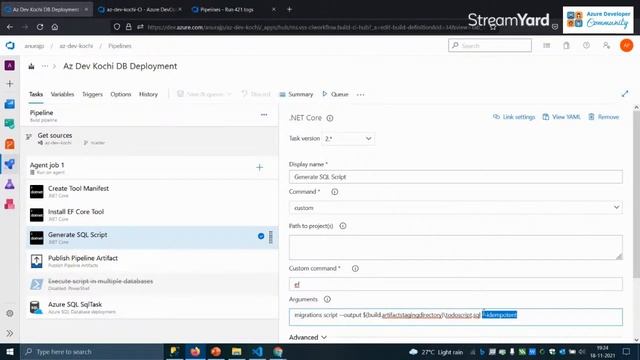Open the az-dev-kochi breadcrumb link
The image size is (640, 360).
pyautogui.click(x=76, y=46)
